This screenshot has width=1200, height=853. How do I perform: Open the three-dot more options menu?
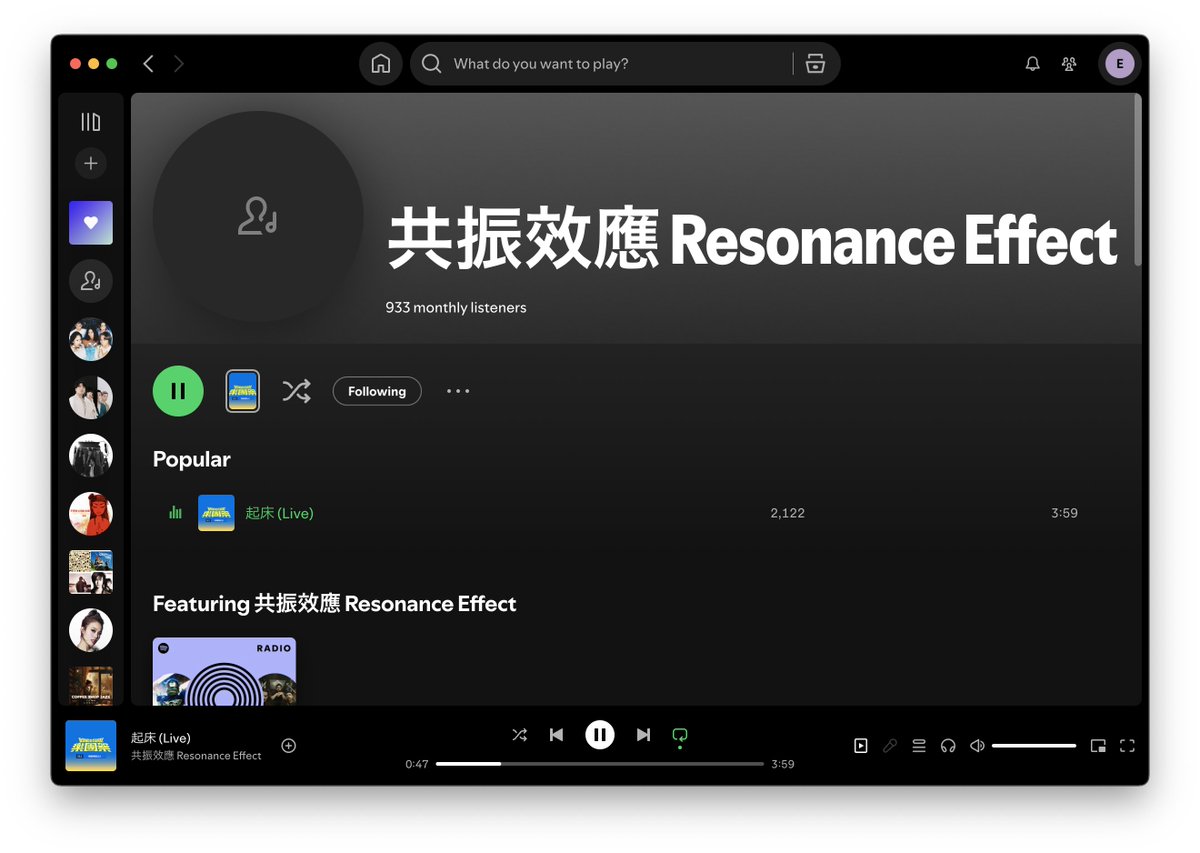[x=458, y=391]
